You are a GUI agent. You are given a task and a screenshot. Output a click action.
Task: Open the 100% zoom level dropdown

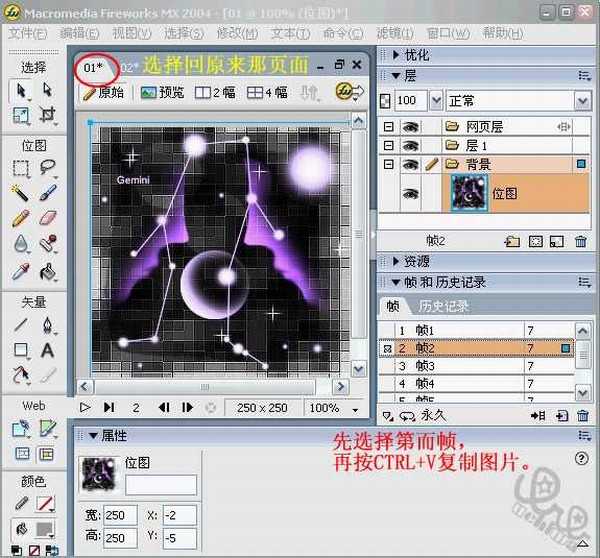pyautogui.click(x=333, y=408)
